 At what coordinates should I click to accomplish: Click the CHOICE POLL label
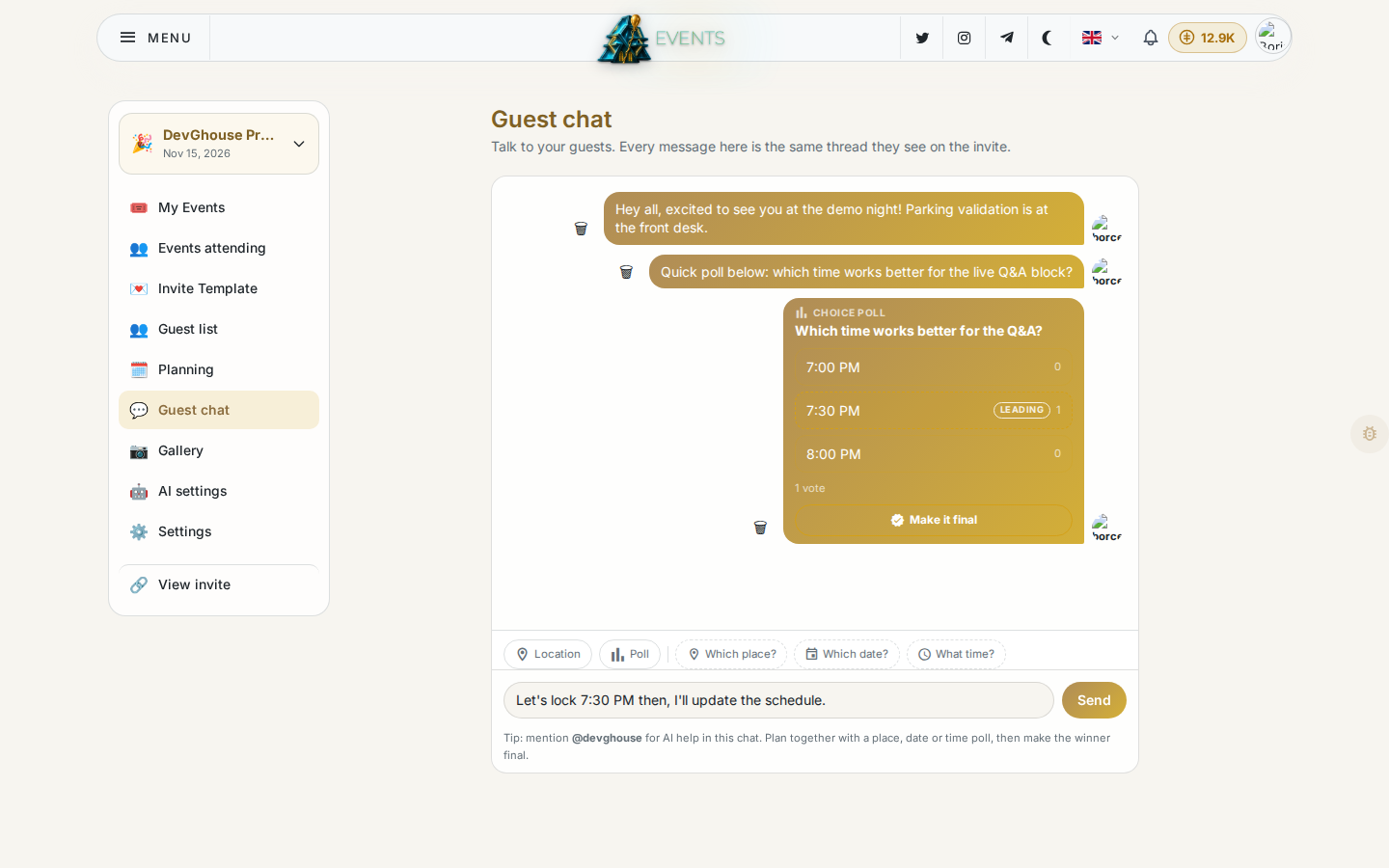click(849, 312)
